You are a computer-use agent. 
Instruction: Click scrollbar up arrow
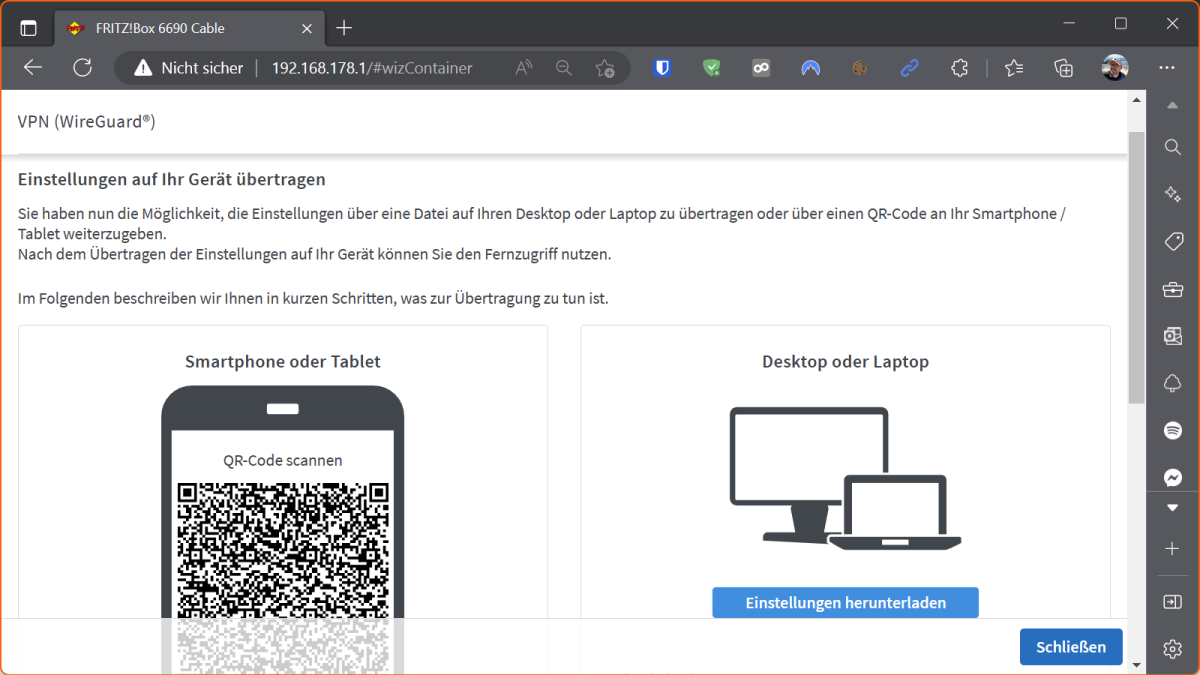(x=1135, y=98)
